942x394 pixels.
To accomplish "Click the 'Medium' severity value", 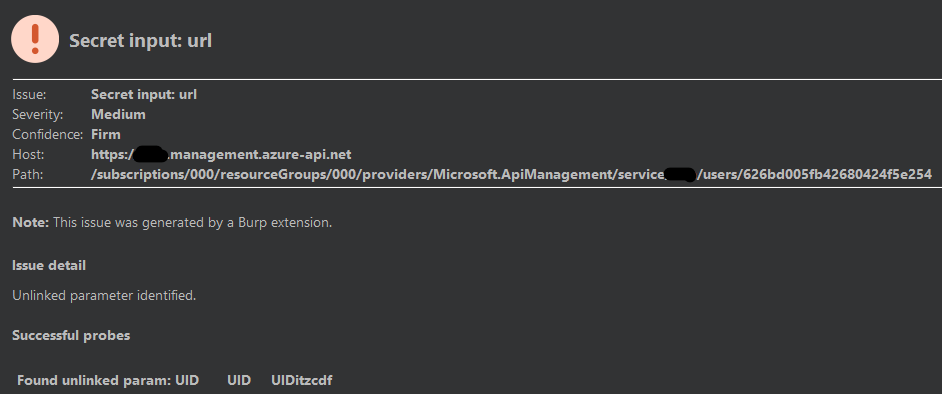I will point(118,114).
